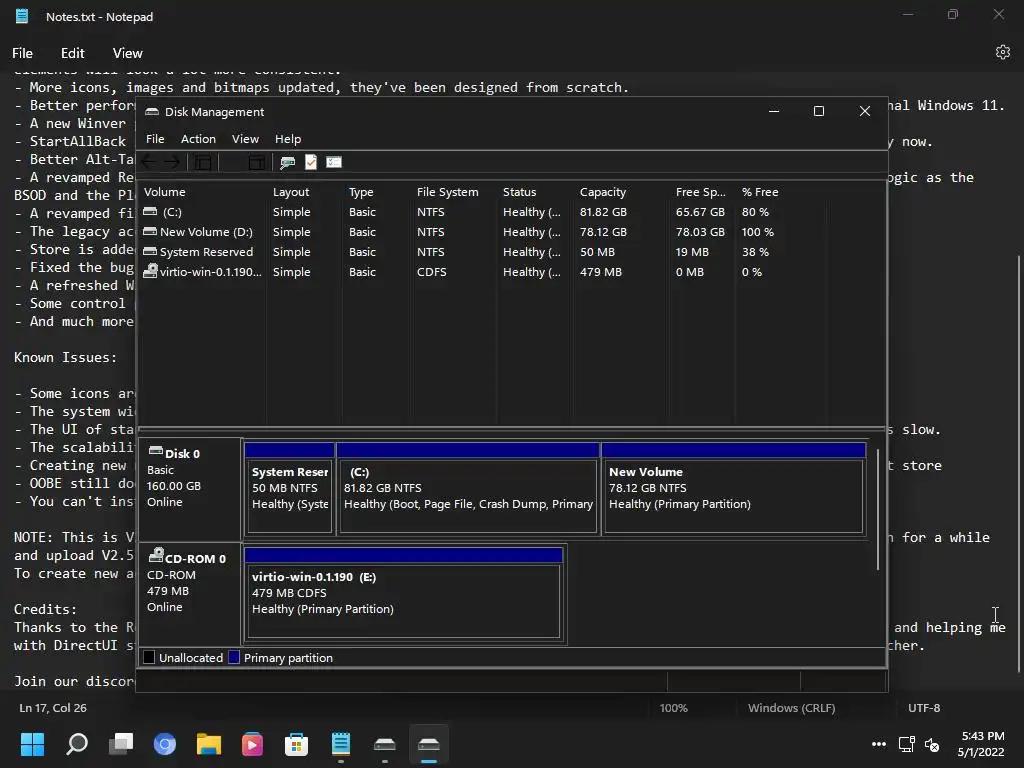Sort by the % Free column header
This screenshot has height=768, width=1024.
point(780,192)
